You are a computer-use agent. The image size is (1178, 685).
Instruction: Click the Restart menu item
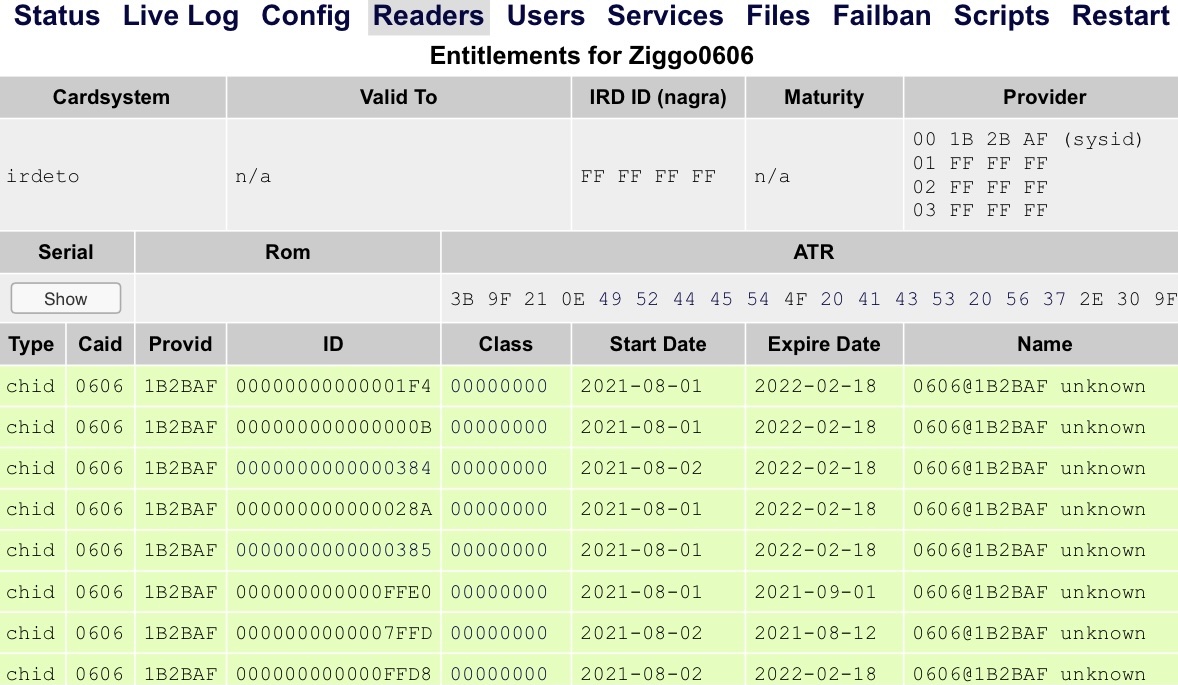pos(1120,16)
